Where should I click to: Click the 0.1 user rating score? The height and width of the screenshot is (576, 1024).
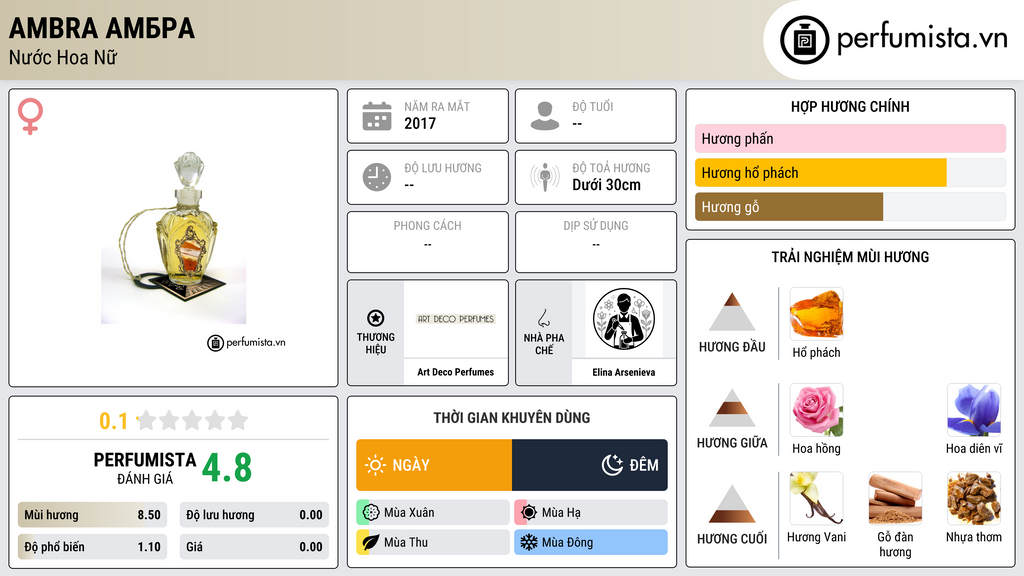point(113,421)
